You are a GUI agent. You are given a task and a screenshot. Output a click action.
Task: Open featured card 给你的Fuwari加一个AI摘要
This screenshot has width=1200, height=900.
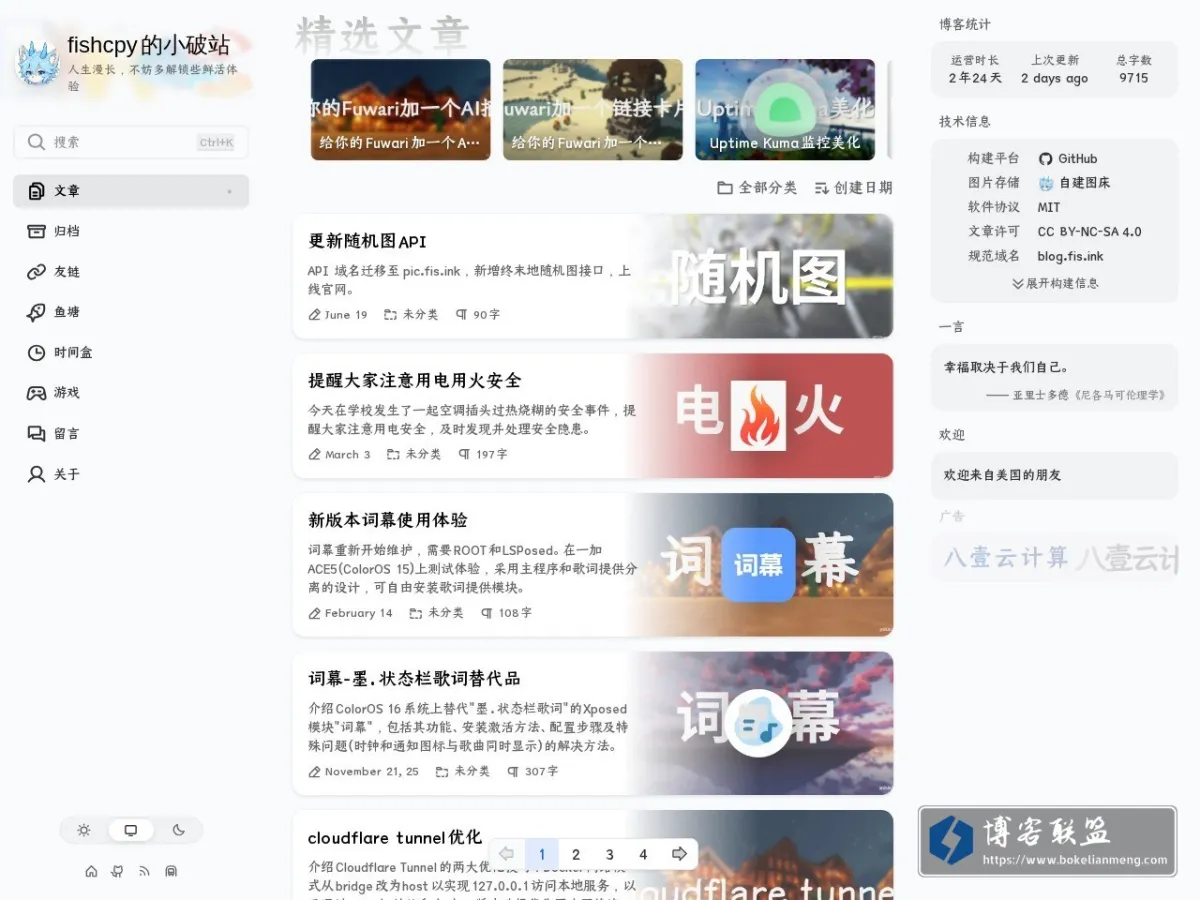point(400,110)
